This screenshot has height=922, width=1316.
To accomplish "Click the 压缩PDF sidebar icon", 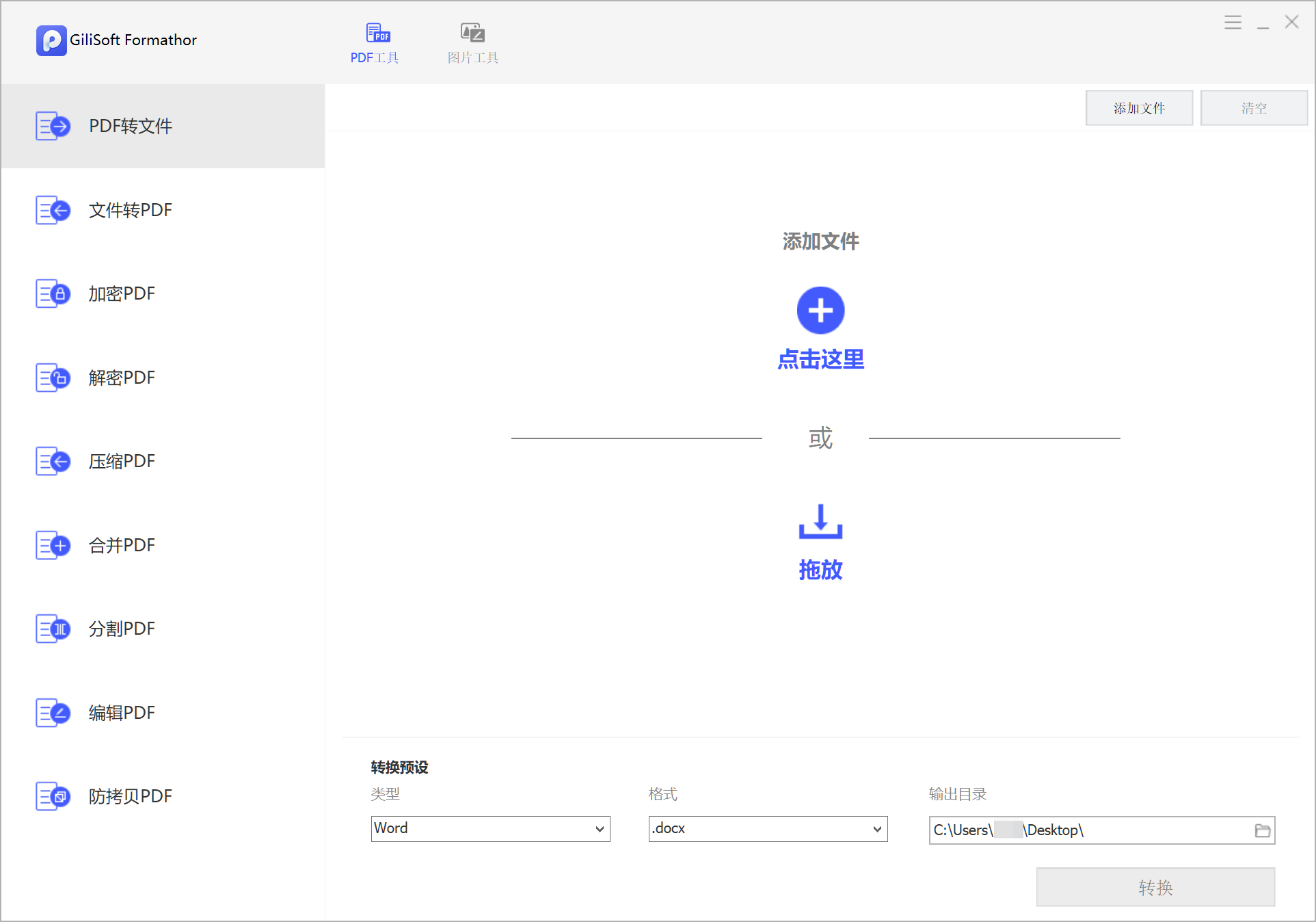I will click(53, 462).
